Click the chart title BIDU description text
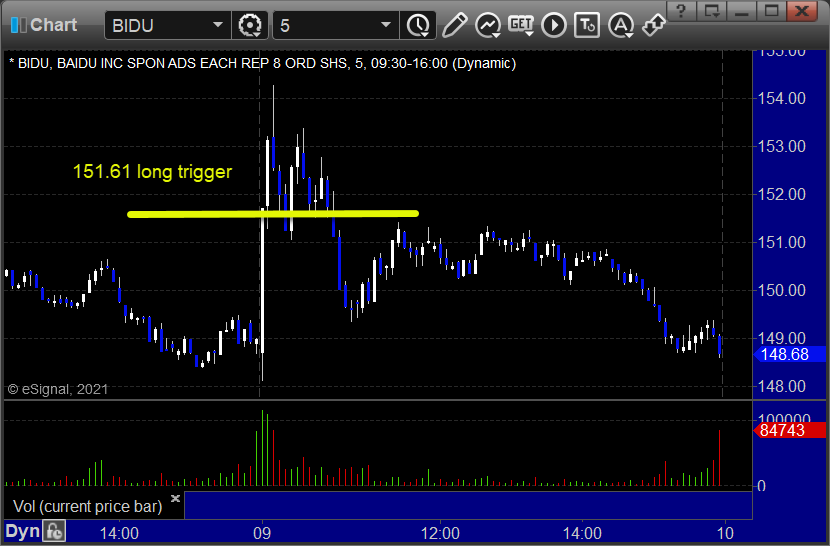 coord(263,63)
